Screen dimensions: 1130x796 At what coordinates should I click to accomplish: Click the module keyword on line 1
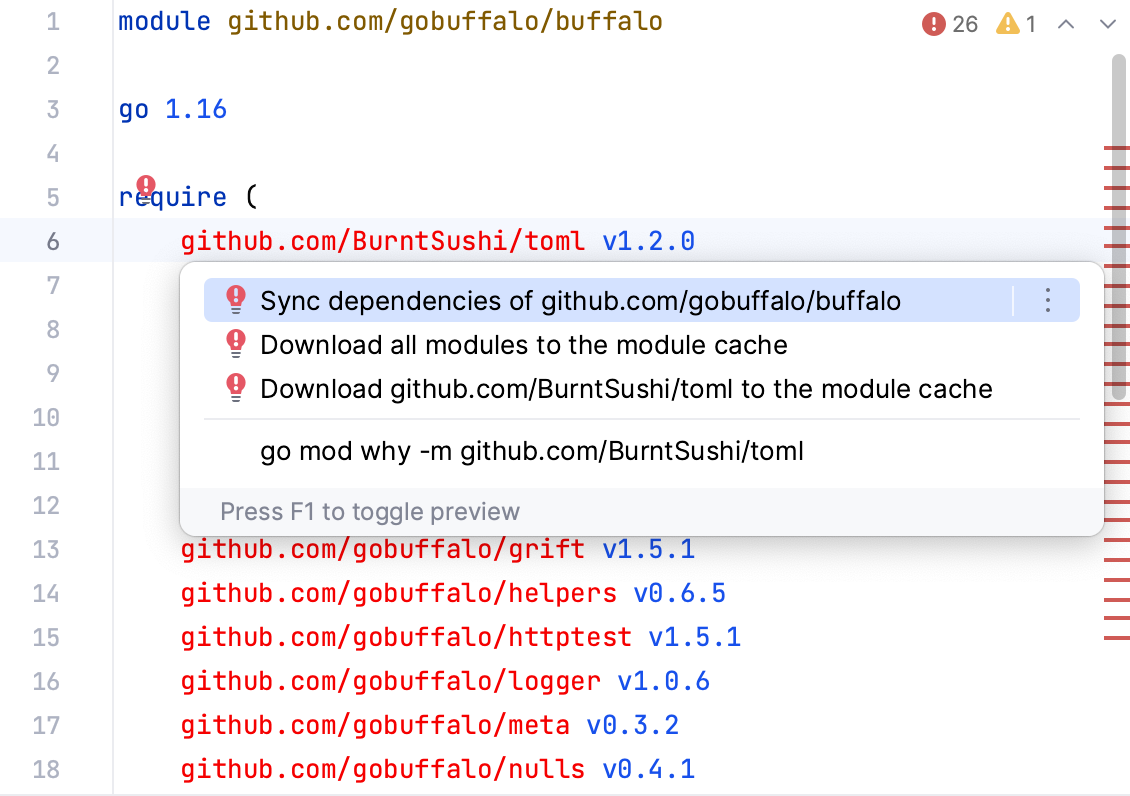[x=164, y=21]
